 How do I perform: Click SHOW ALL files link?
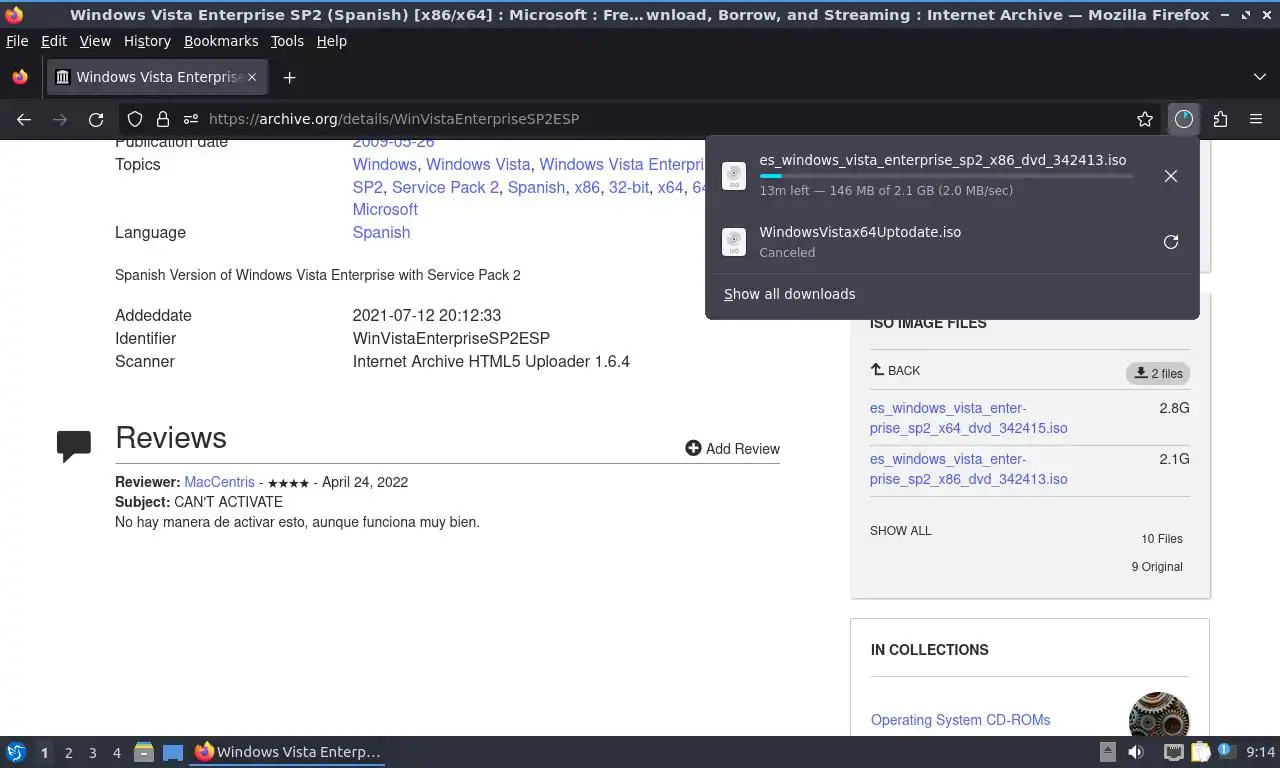coord(900,531)
